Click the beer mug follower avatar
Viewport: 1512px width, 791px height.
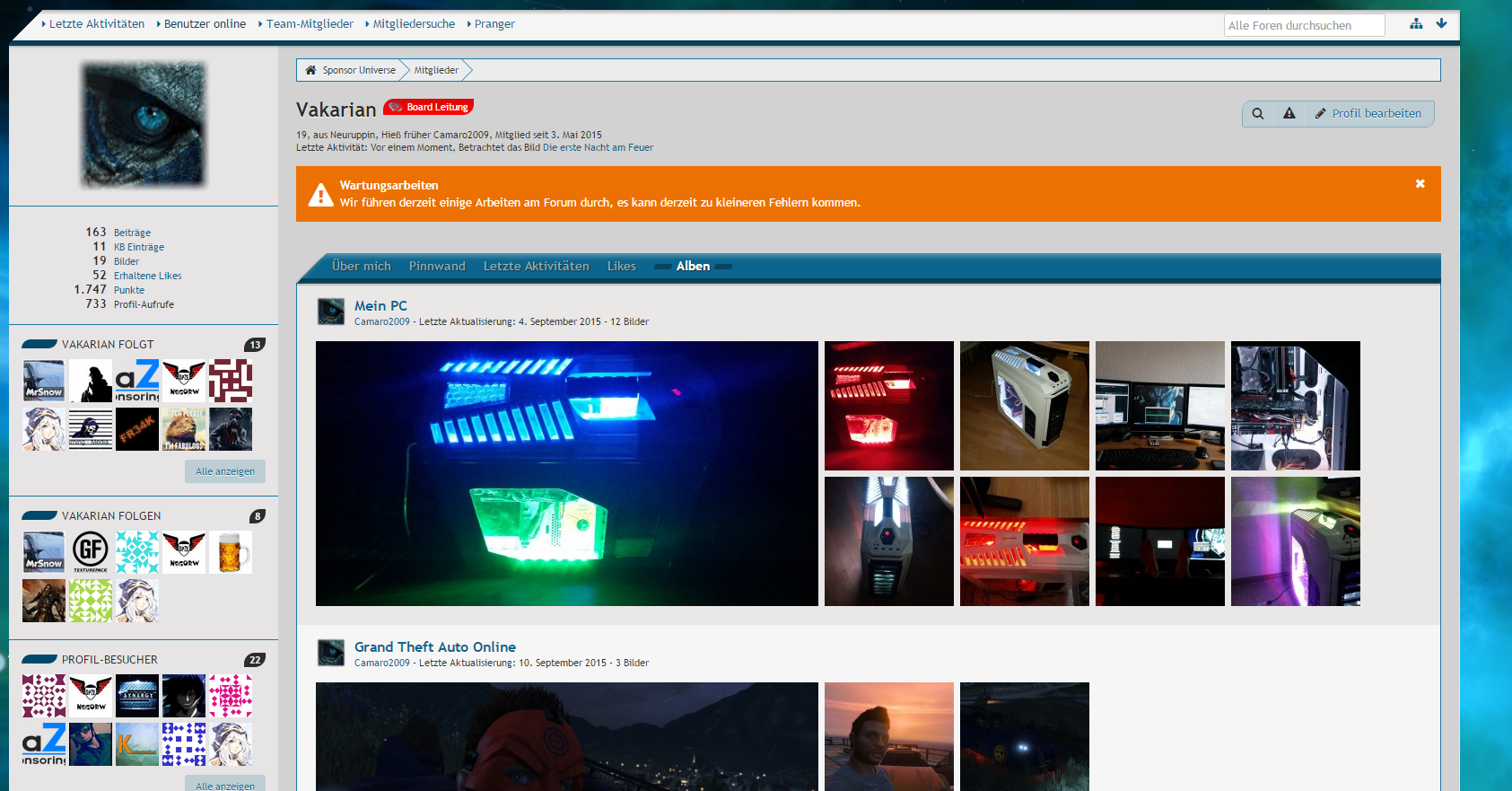point(231,552)
